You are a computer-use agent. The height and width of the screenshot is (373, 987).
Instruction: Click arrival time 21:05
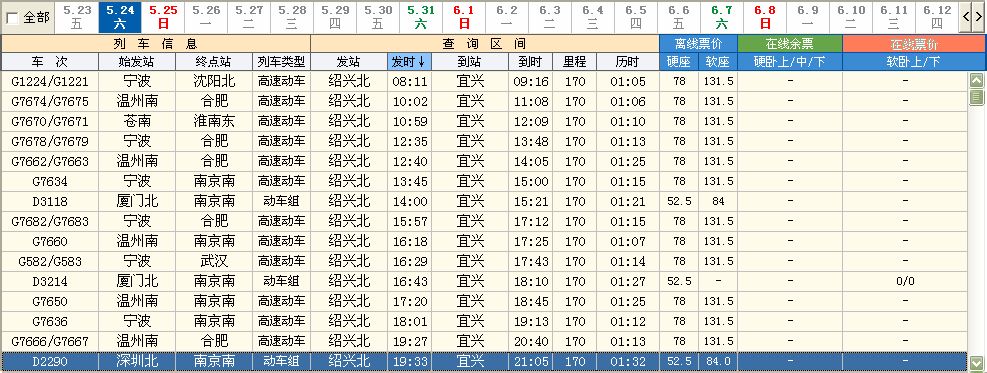[531, 362]
